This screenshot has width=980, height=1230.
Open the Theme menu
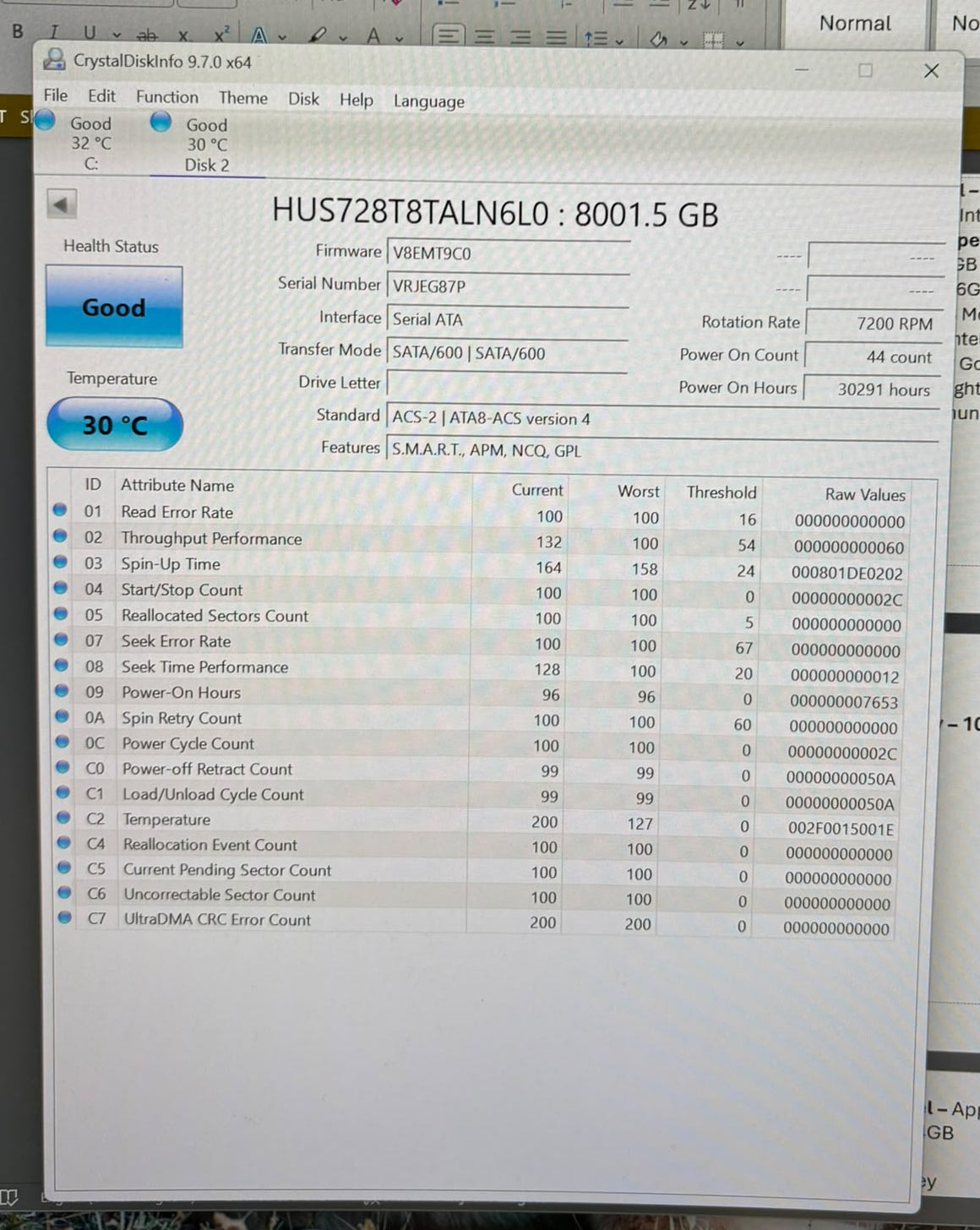(x=242, y=98)
